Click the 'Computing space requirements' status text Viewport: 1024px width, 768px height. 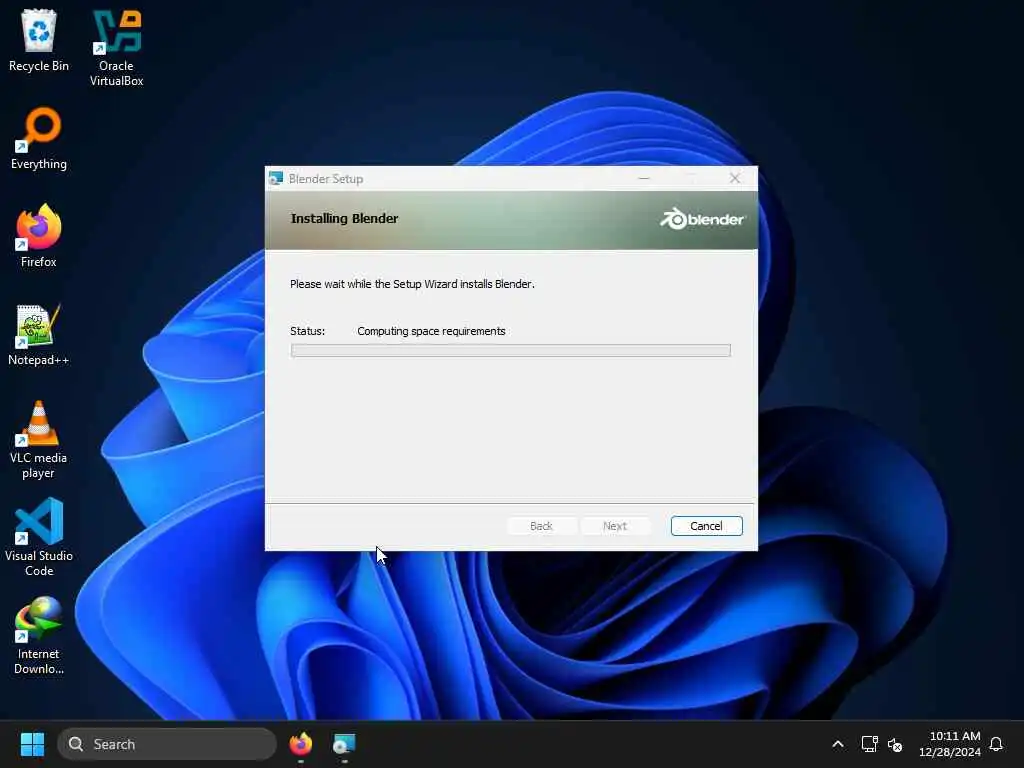(x=431, y=331)
